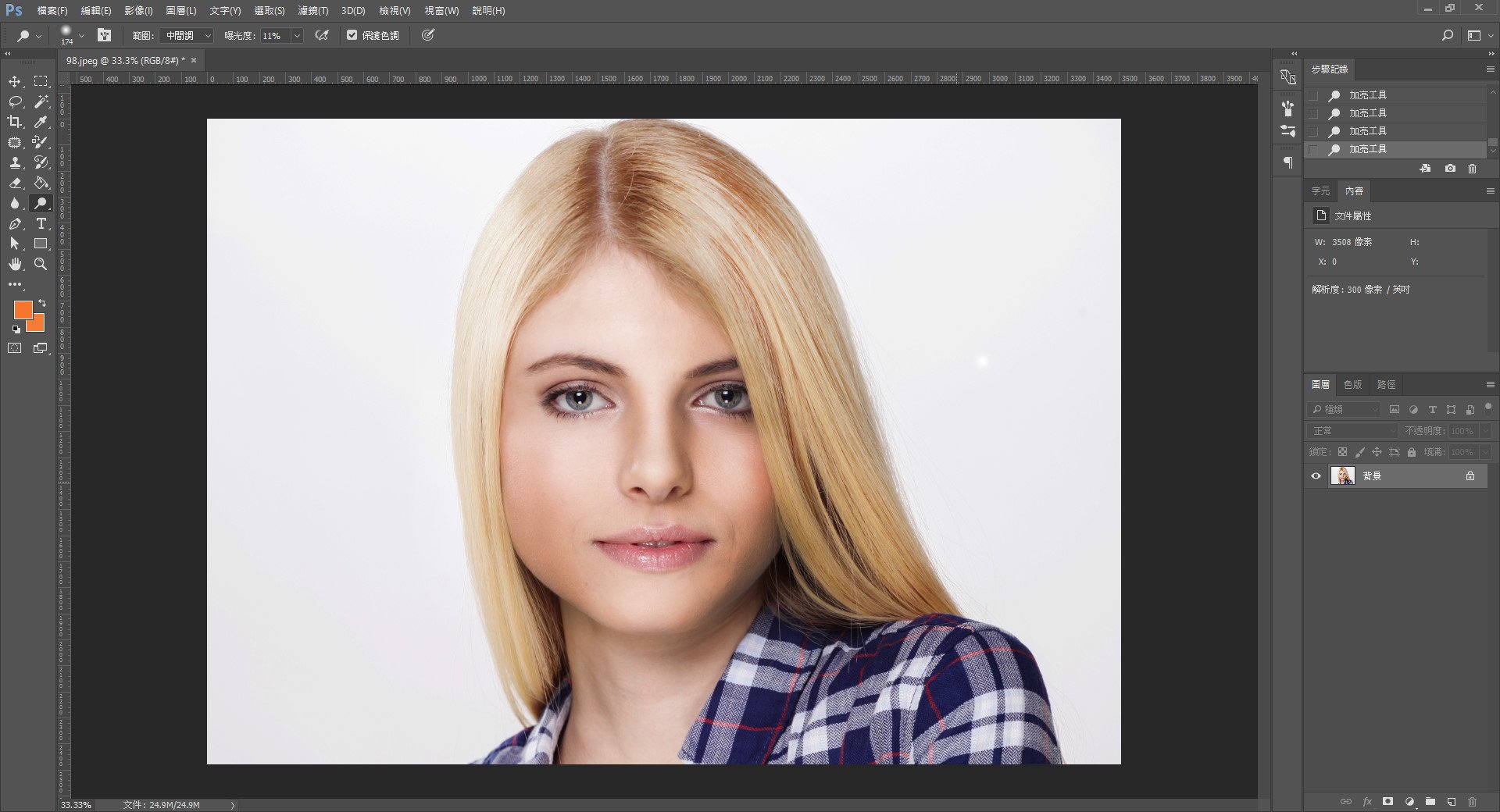Select the Lasso tool

tap(15, 101)
